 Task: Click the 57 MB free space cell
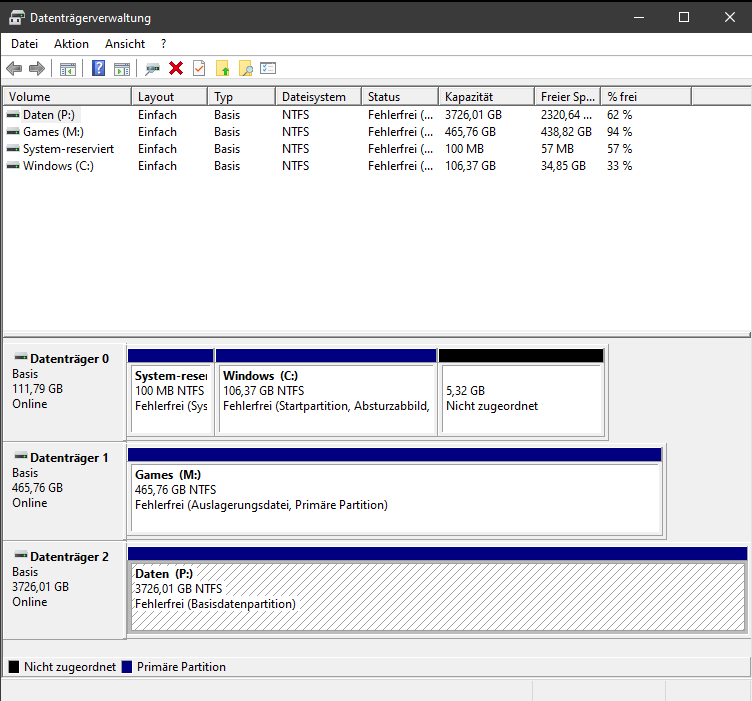(557, 149)
